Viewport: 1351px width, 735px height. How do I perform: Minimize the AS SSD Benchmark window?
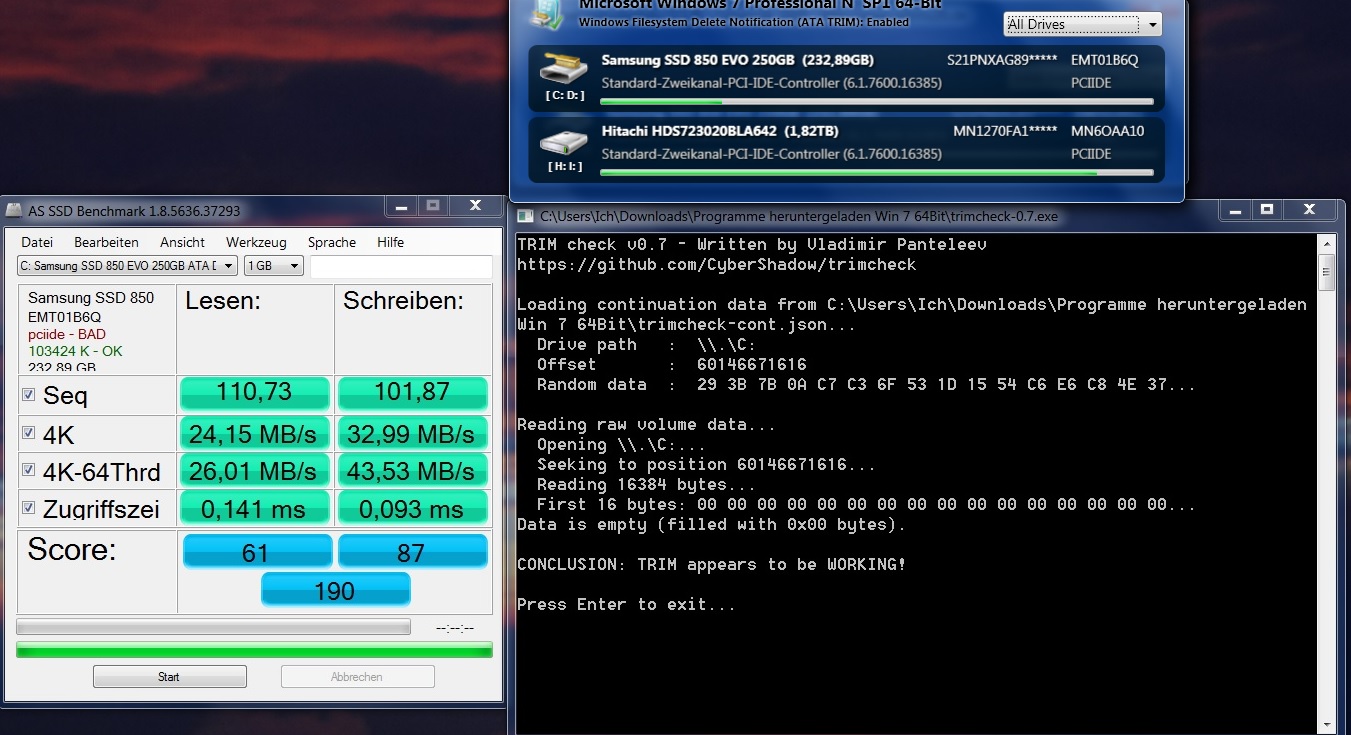tap(400, 206)
